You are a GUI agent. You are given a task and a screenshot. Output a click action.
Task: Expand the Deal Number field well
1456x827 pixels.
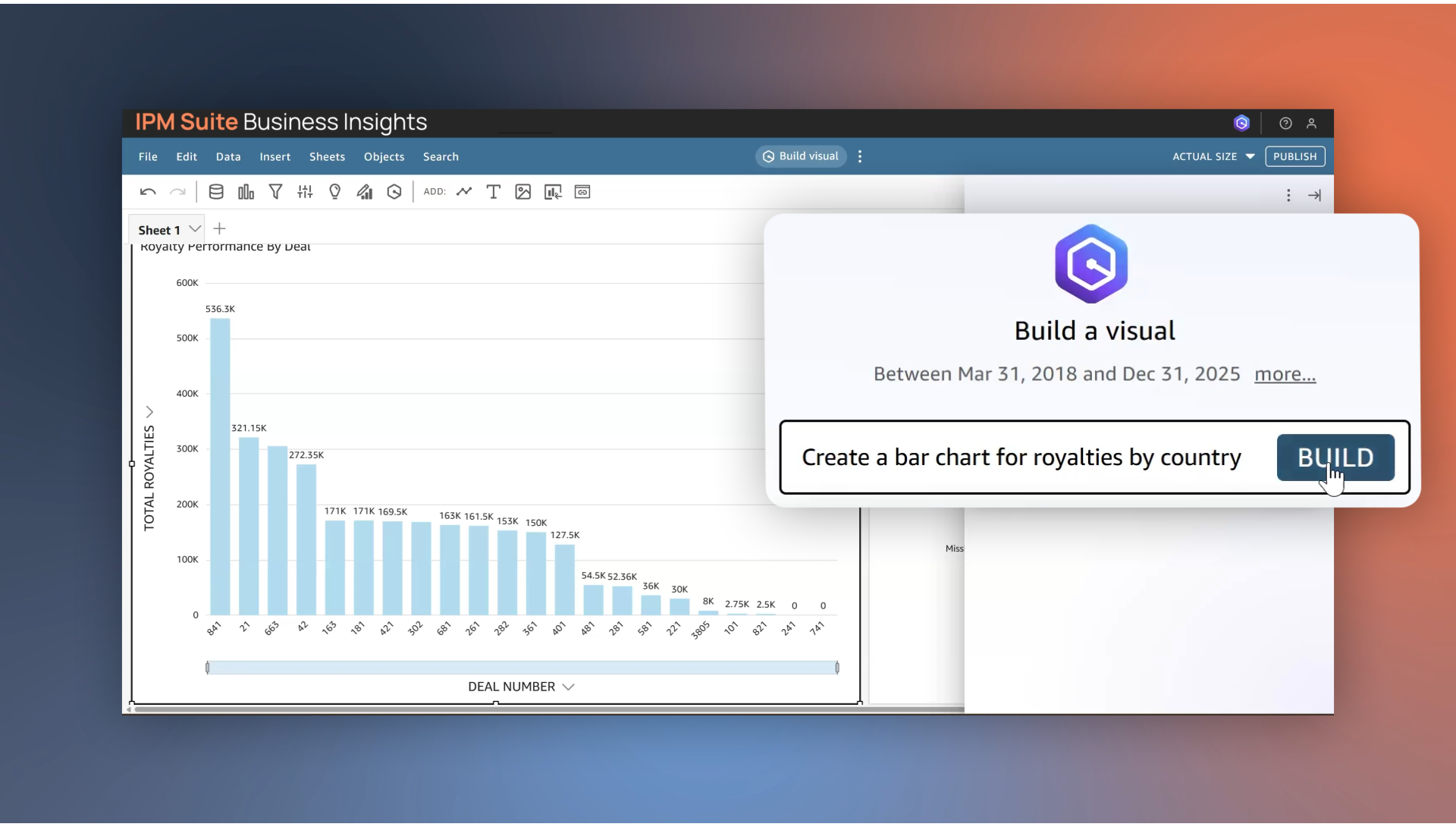point(570,687)
